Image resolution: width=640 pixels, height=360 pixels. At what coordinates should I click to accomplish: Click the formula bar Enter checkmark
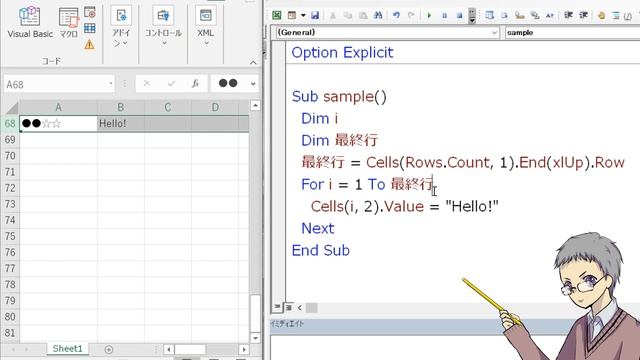(x=171, y=84)
